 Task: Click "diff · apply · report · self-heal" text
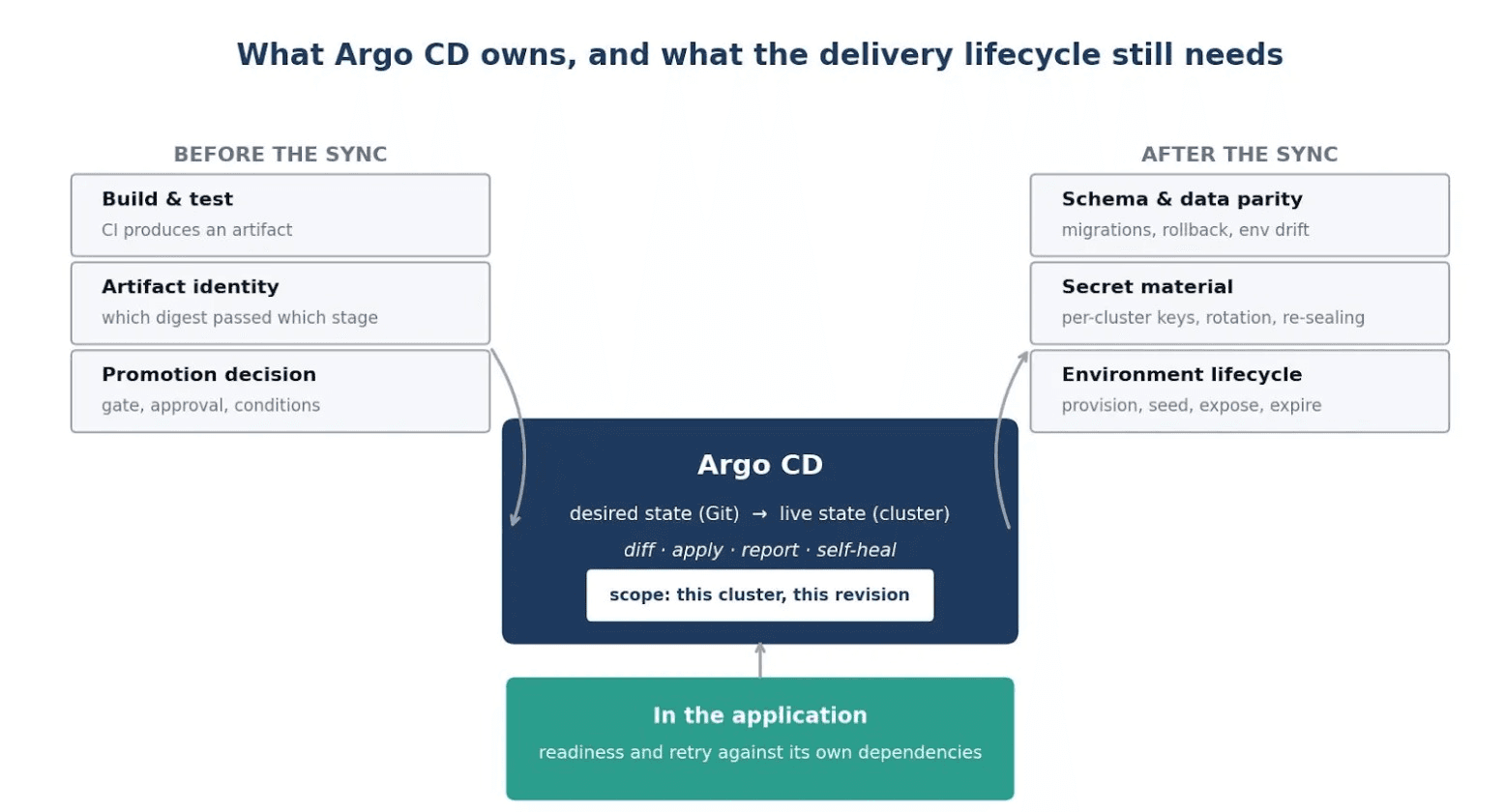(x=759, y=551)
